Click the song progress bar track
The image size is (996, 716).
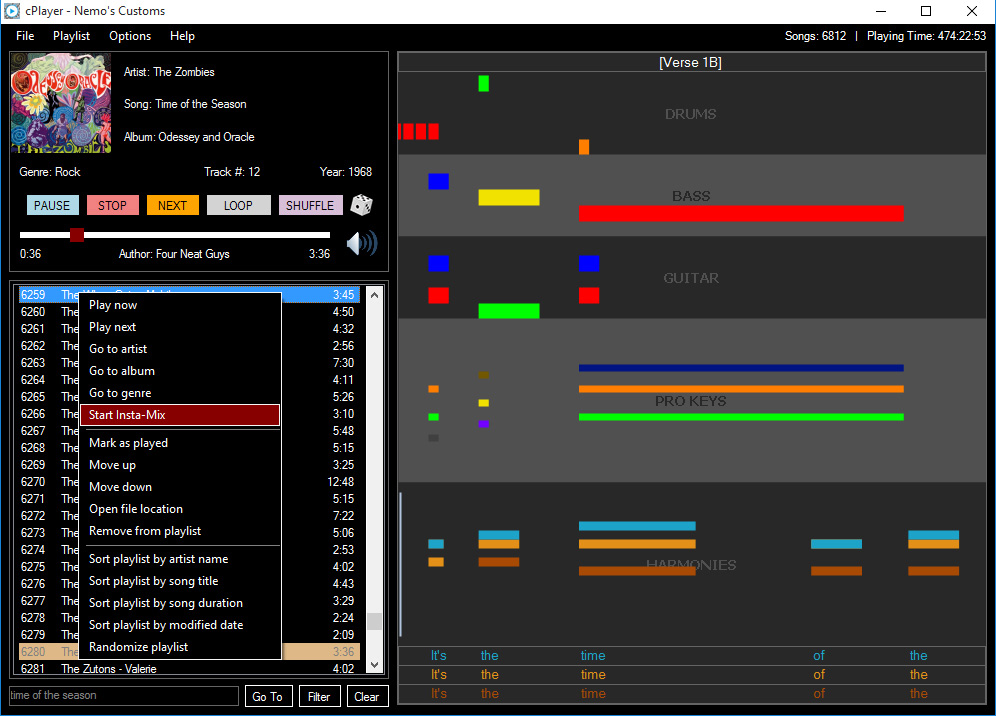[175, 235]
